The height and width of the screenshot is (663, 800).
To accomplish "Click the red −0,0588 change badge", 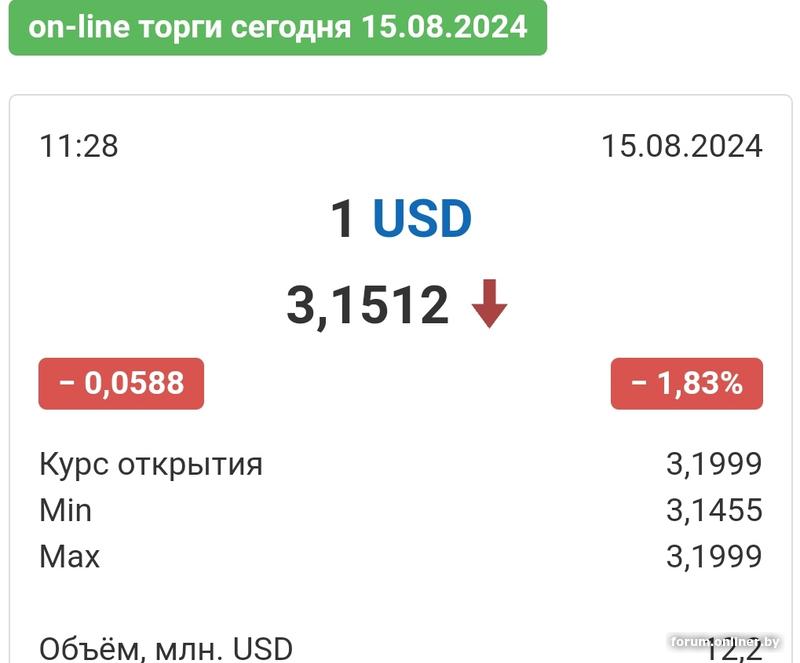I will click(121, 383).
